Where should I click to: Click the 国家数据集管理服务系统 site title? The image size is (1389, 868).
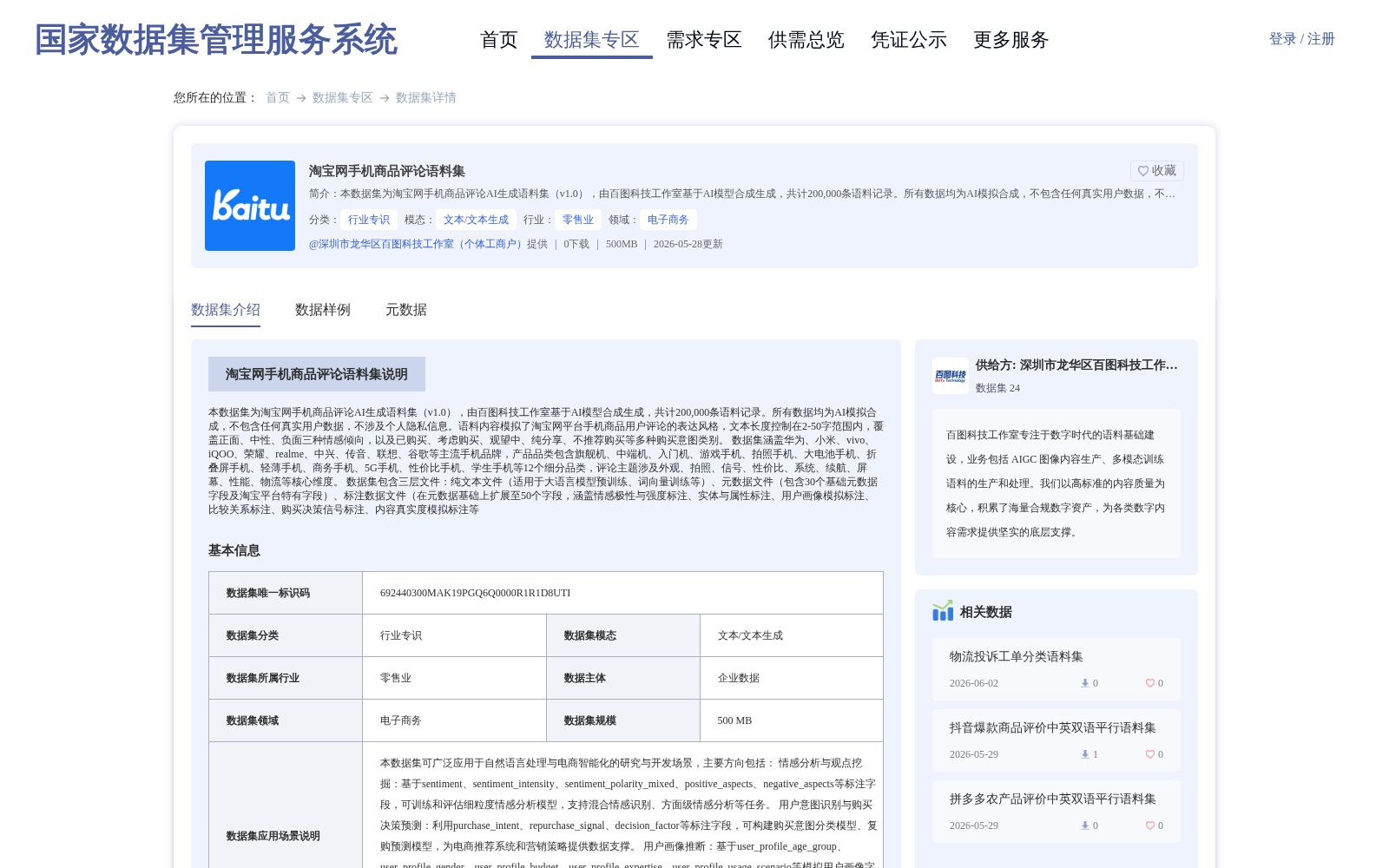216,40
